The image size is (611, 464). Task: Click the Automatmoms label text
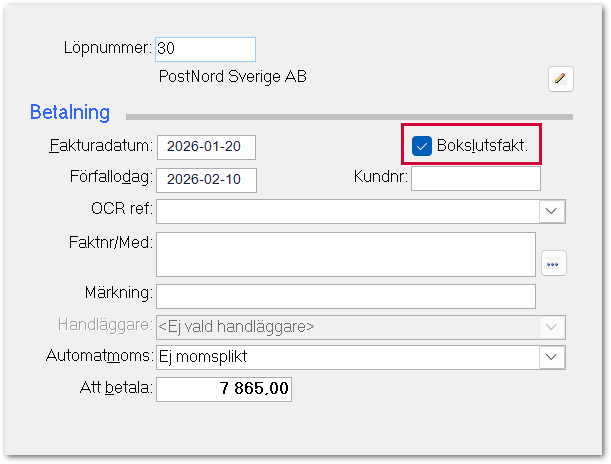click(98, 357)
